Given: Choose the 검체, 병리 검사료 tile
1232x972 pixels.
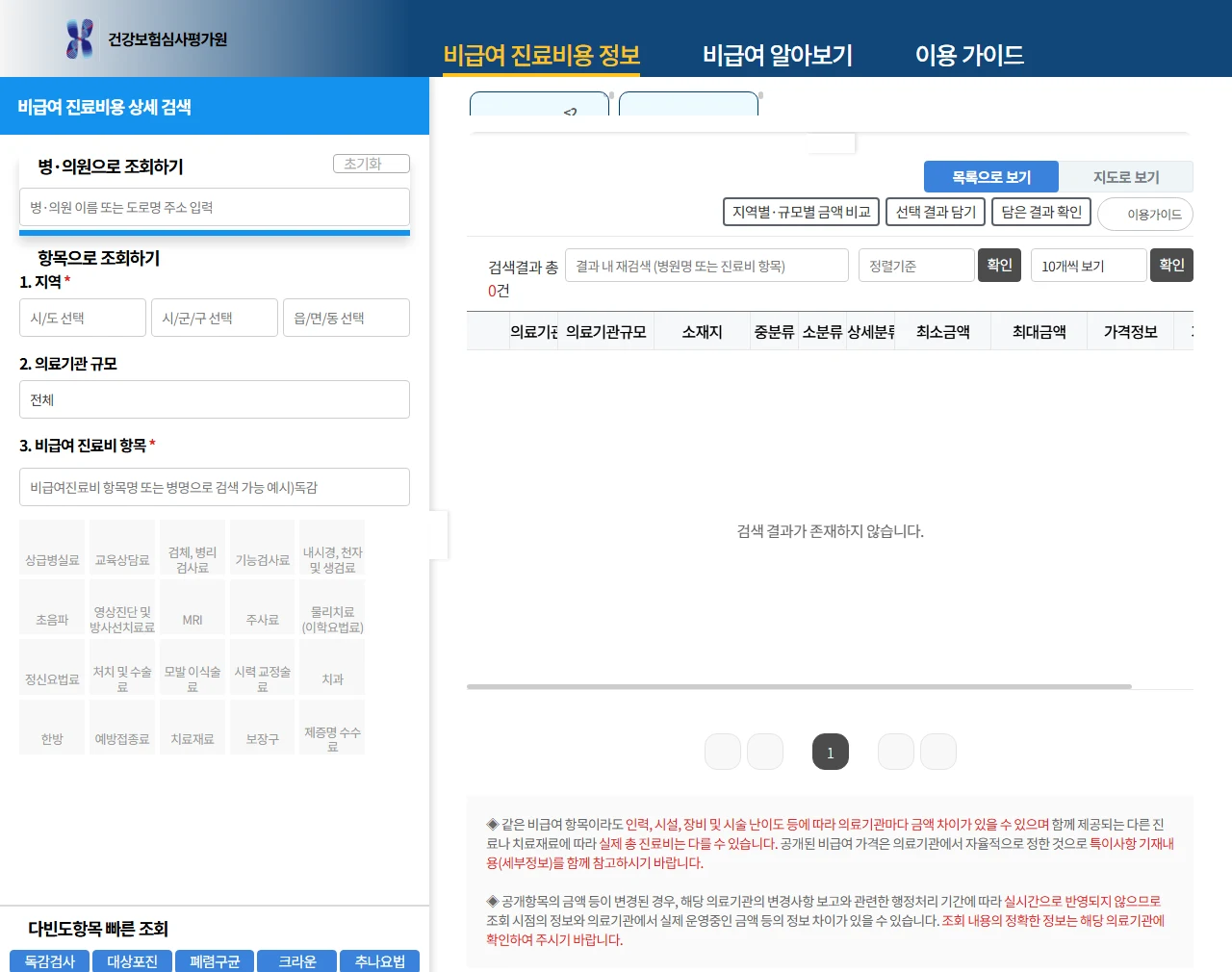Looking at the screenshot, I should click(192, 548).
